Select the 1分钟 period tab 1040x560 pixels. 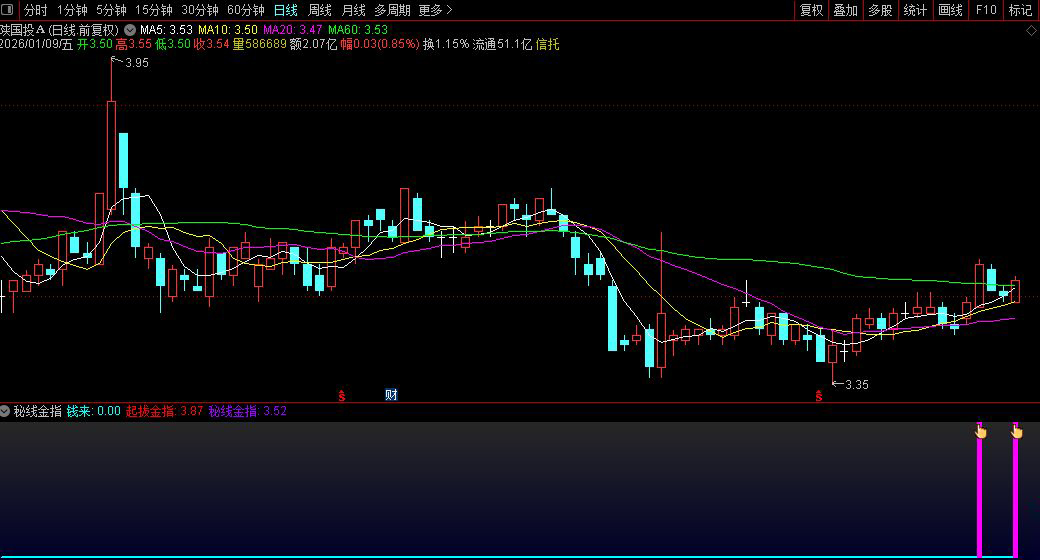coord(72,10)
